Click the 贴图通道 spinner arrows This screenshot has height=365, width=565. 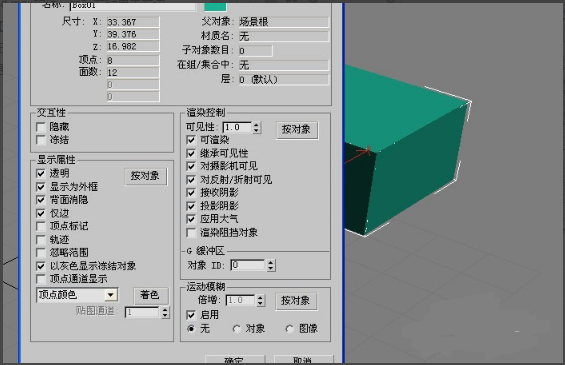pyautogui.click(x=165, y=312)
